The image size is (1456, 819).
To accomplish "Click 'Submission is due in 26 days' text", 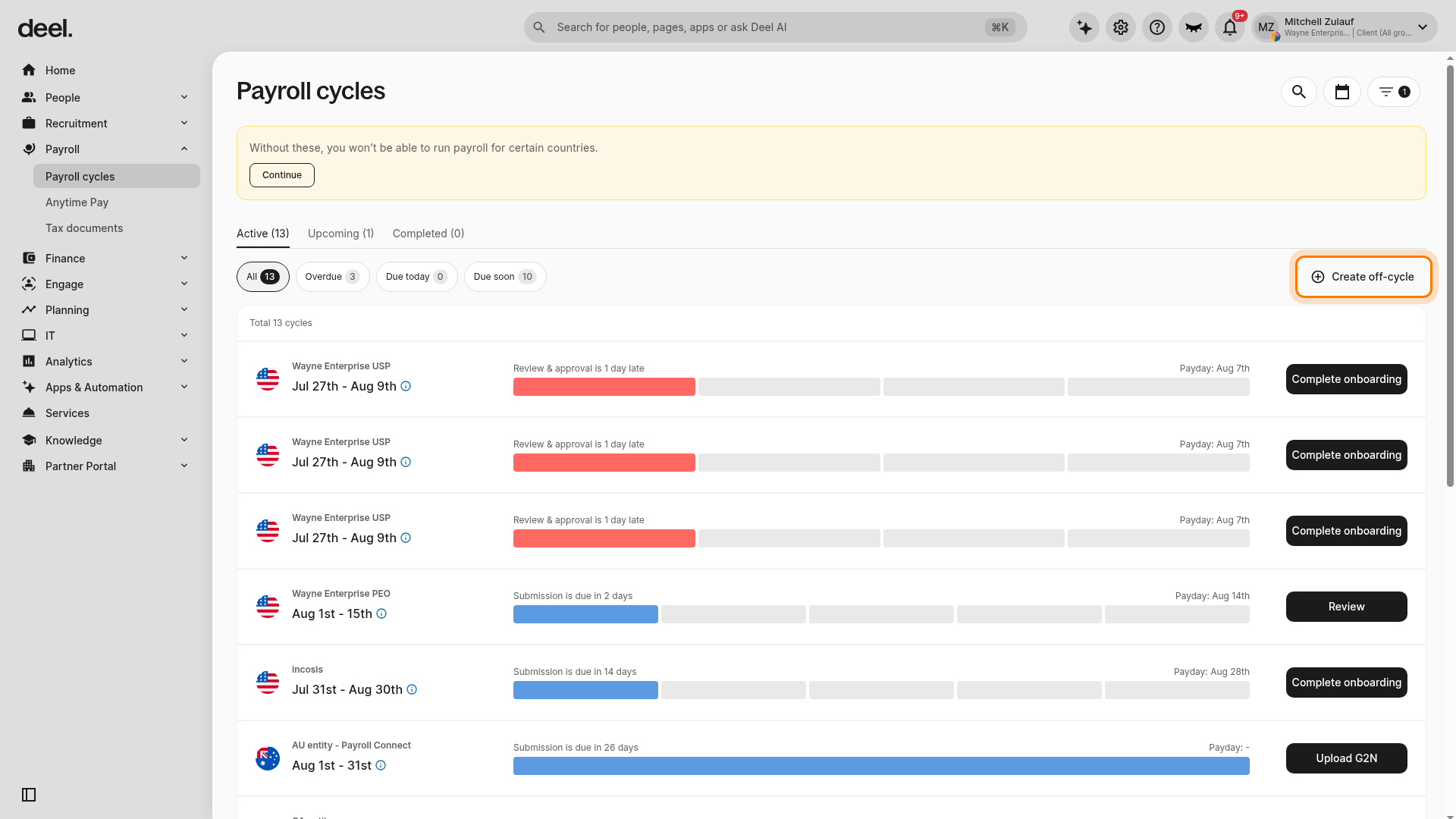I will coord(576,748).
